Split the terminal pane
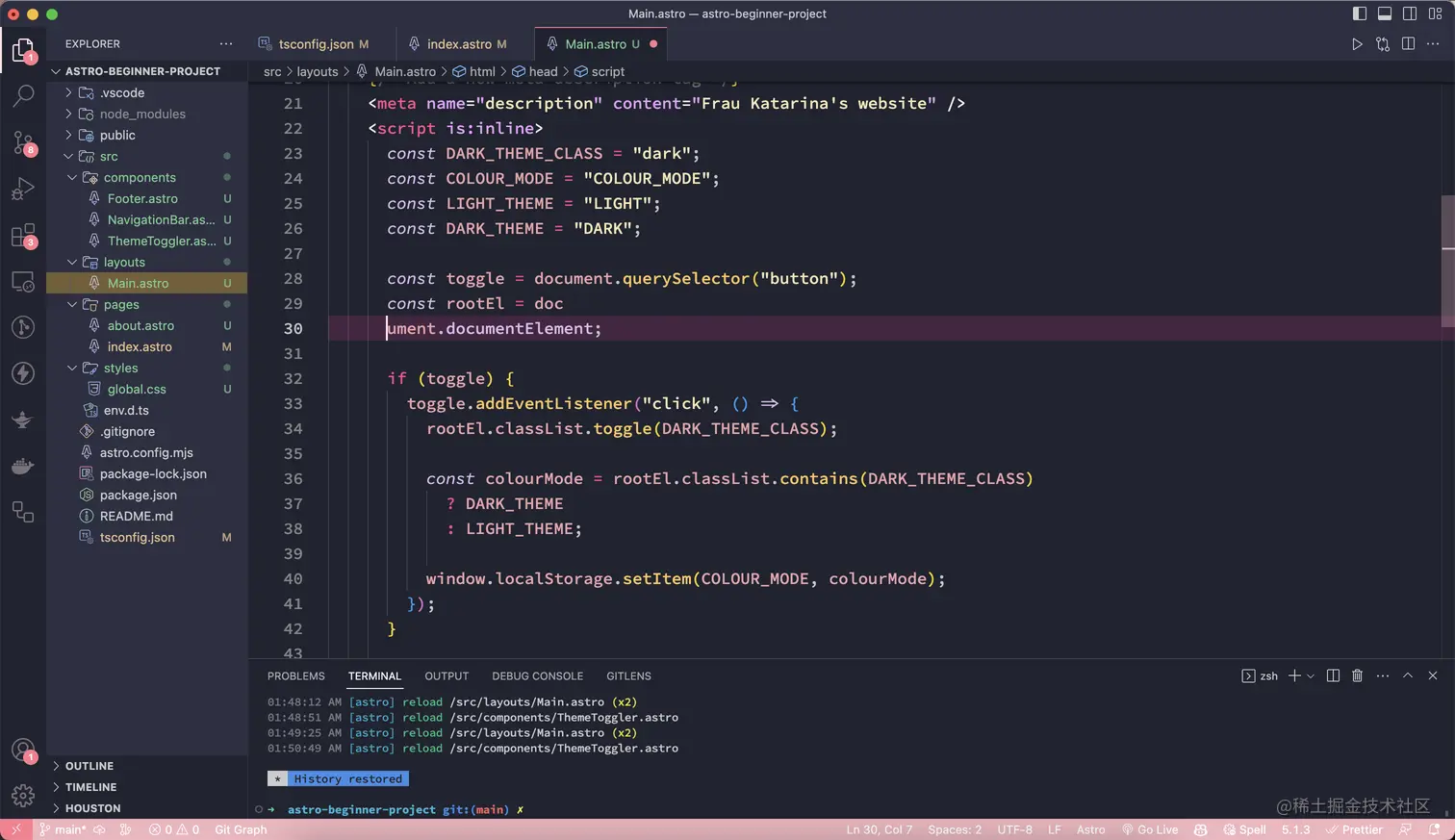The height and width of the screenshot is (840, 1455). 1333,676
